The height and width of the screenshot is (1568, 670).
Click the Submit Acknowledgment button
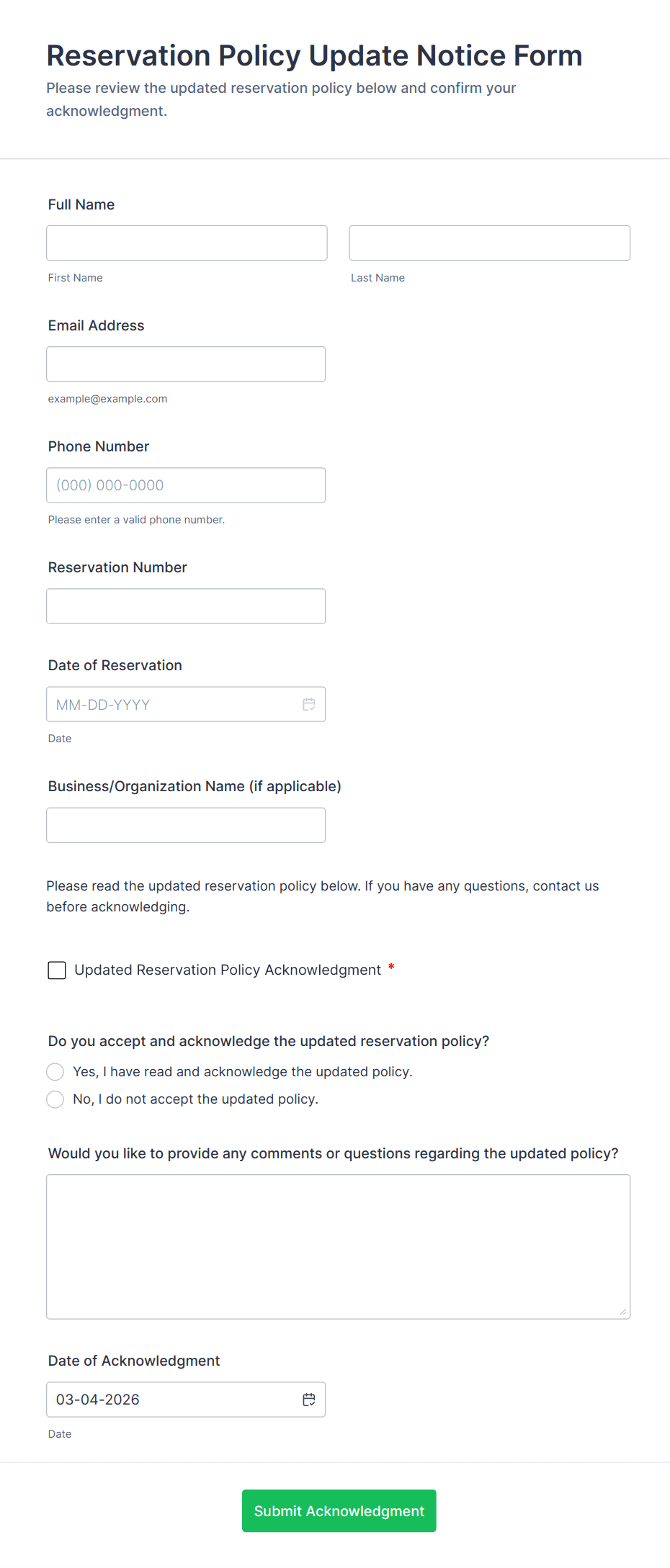(339, 1510)
